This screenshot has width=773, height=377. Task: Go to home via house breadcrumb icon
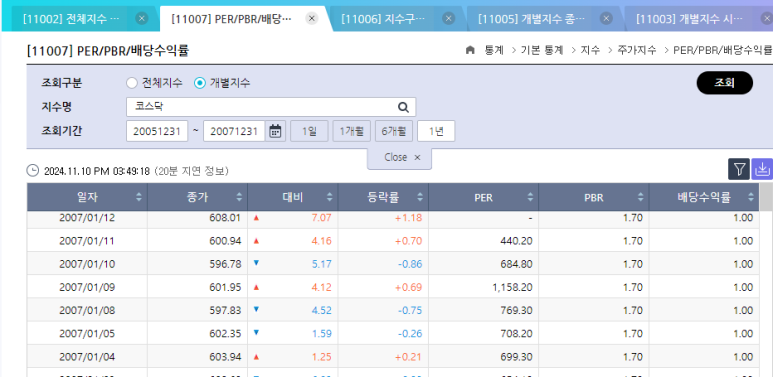coord(470,50)
